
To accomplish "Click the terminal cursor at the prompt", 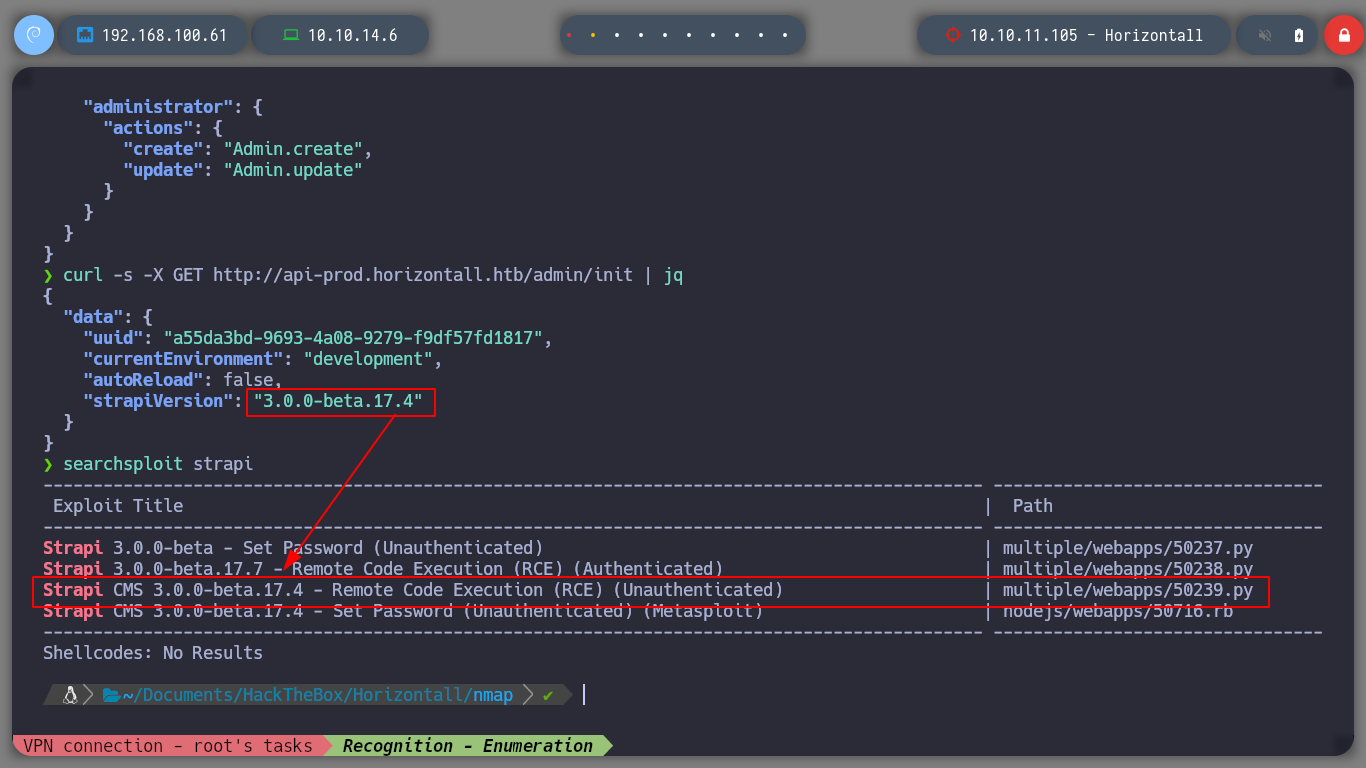I will 584,694.
